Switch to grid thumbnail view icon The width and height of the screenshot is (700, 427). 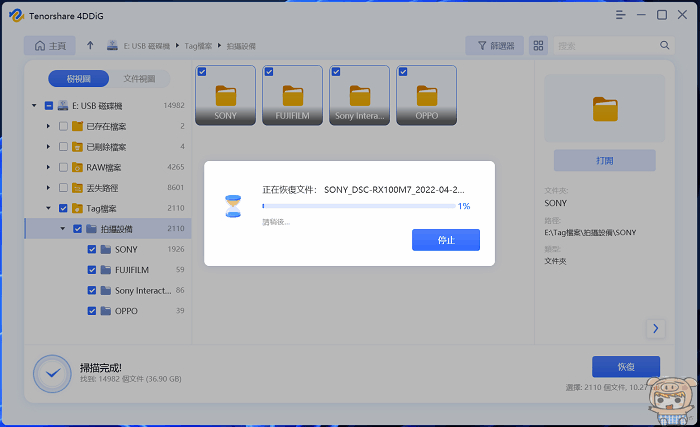coord(539,46)
